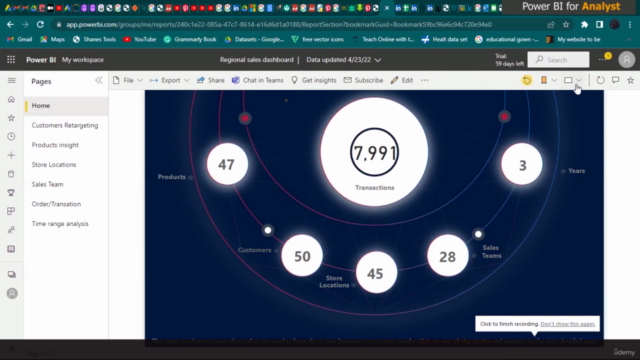Click the Search box
The height and width of the screenshot is (360, 640).
(558, 60)
